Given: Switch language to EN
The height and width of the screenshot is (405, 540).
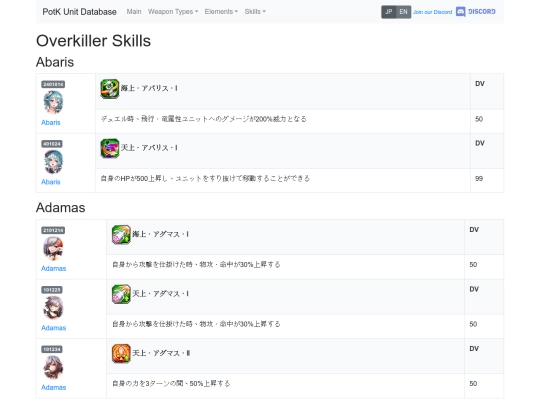Looking at the screenshot, I should click(403, 12).
